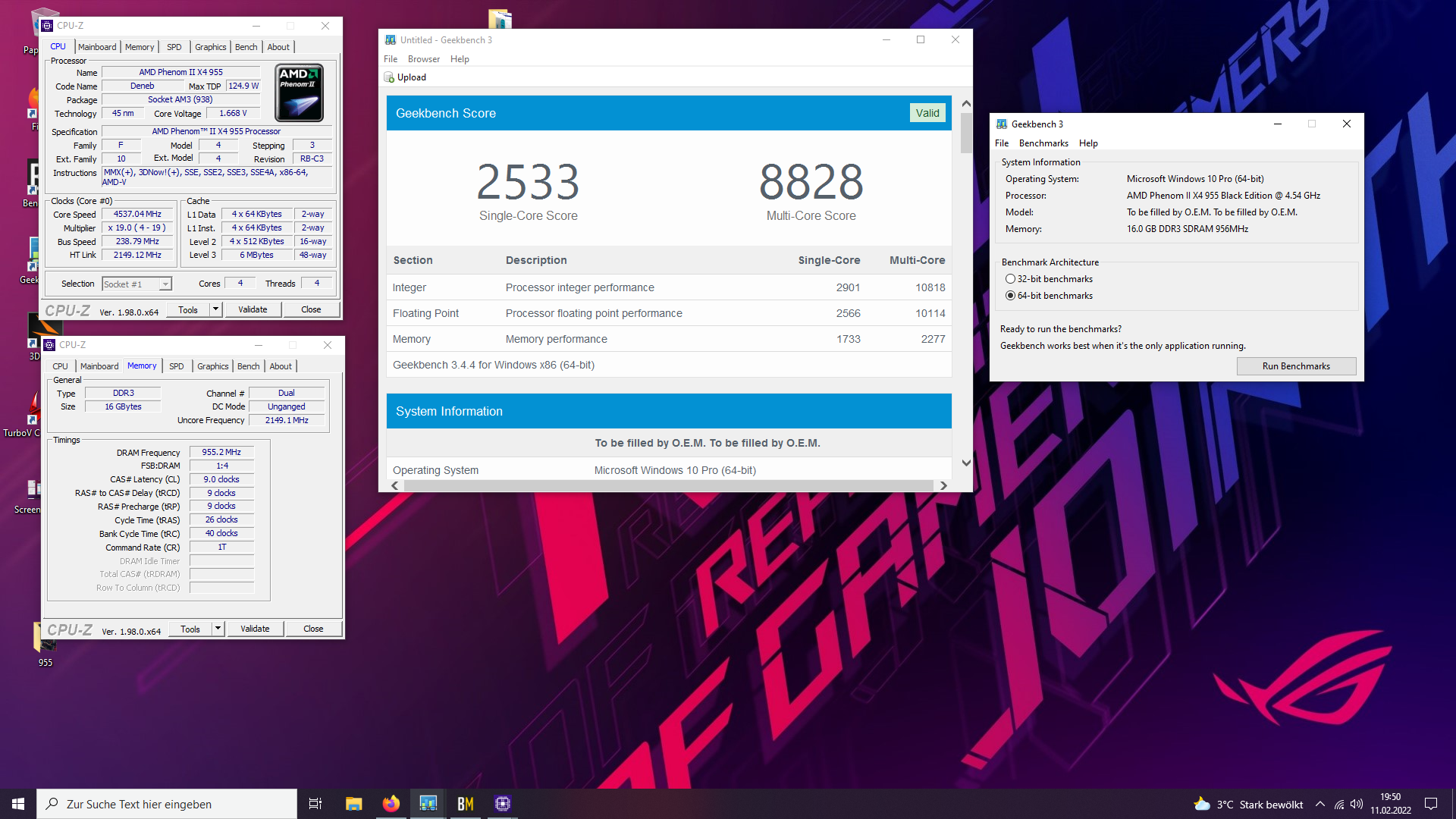Screen dimensions: 1456x819
Task: Click Run Benchmarks button
Action: click(x=1296, y=366)
